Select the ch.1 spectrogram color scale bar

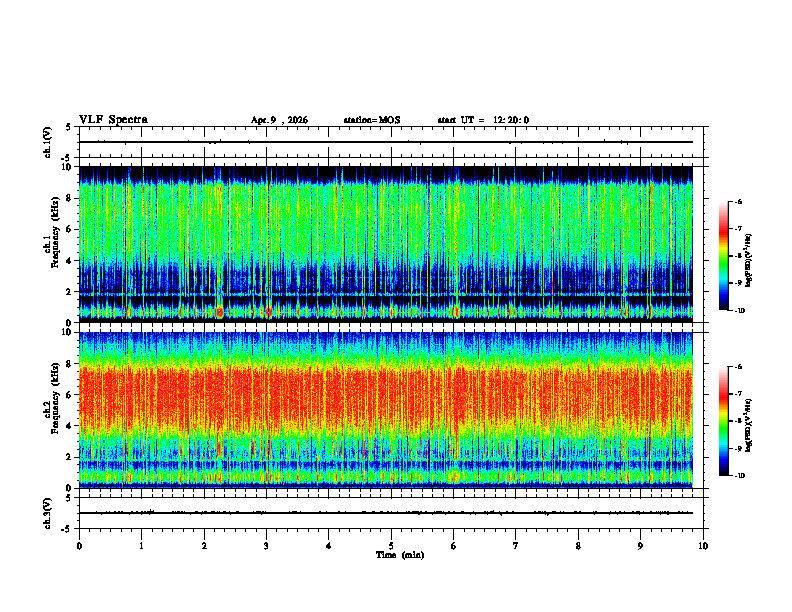pos(723,256)
